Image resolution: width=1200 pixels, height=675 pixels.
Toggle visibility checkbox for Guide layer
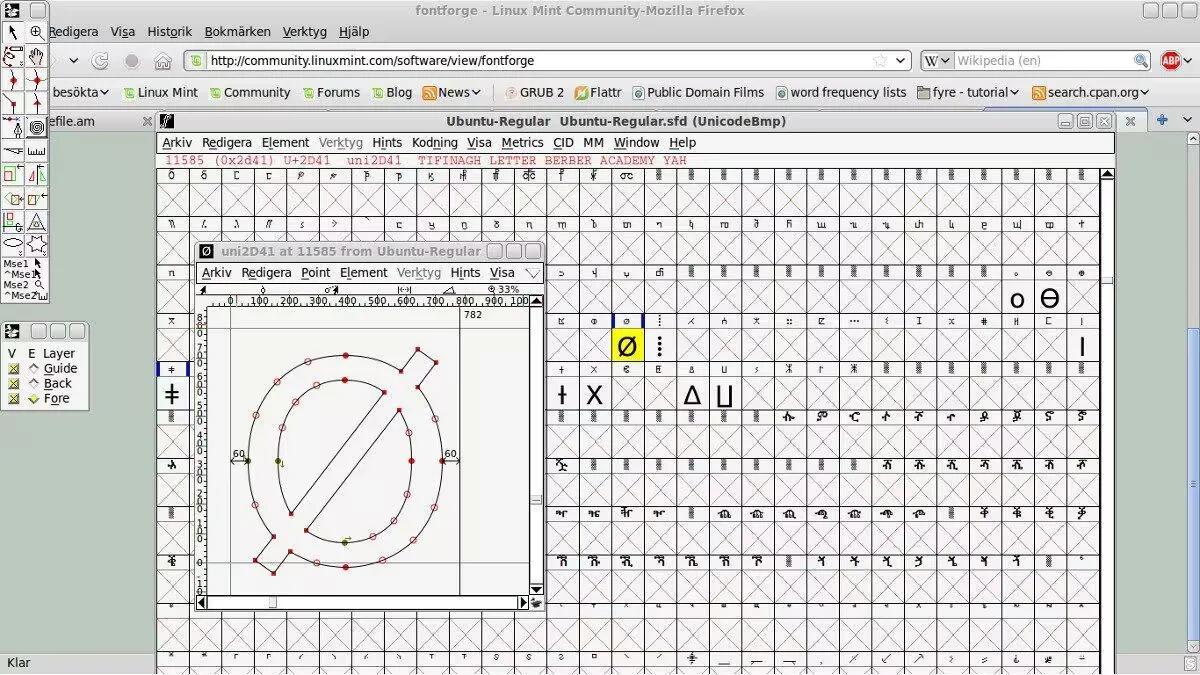(13, 369)
